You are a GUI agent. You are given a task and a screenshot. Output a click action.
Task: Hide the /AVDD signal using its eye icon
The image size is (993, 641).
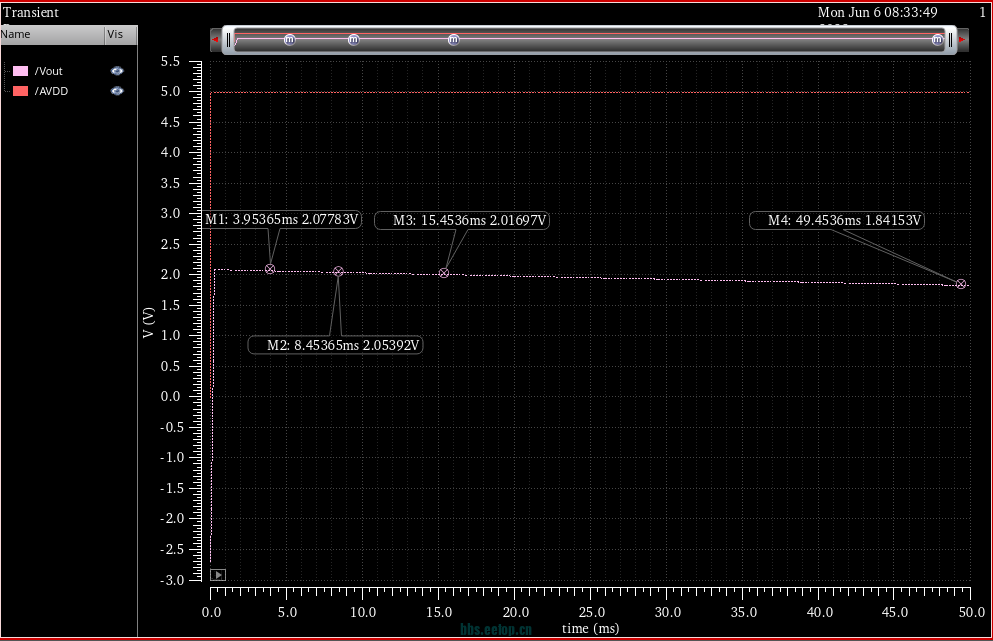coord(117,91)
